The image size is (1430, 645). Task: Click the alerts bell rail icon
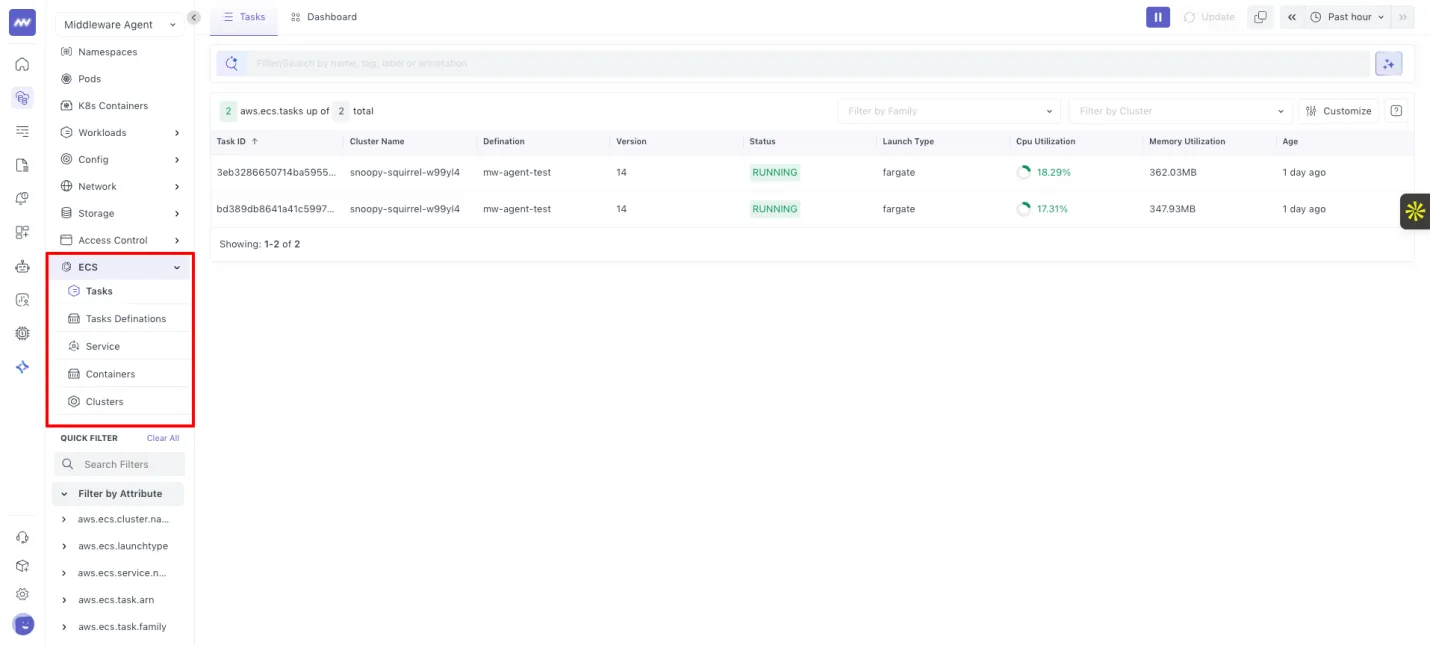coord(22,198)
